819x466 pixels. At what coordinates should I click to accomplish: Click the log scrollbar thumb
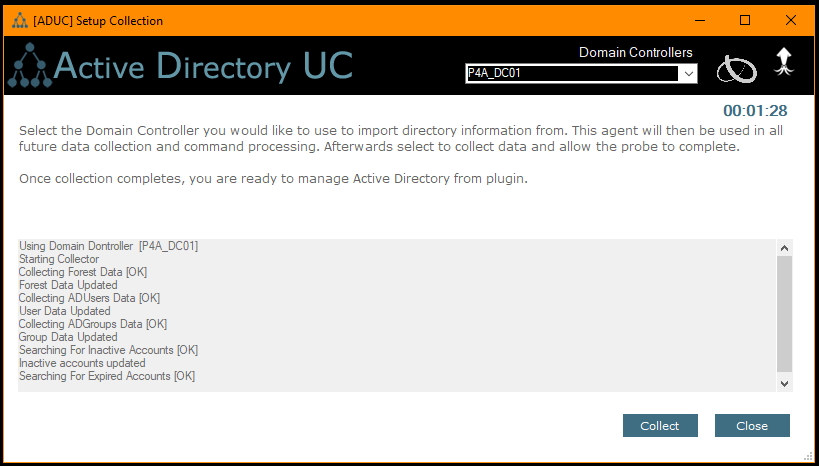pyautogui.click(x=784, y=312)
